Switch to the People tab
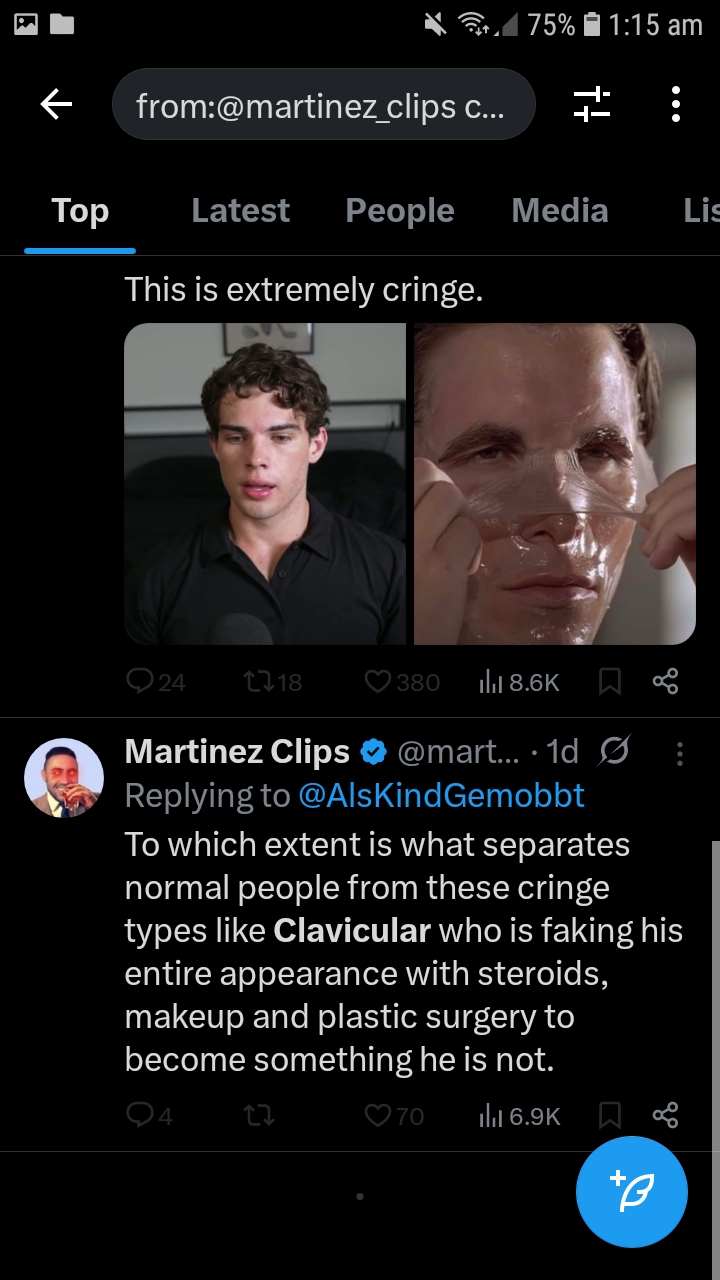This screenshot has width=720, height=1280. [x=399, y=211]
